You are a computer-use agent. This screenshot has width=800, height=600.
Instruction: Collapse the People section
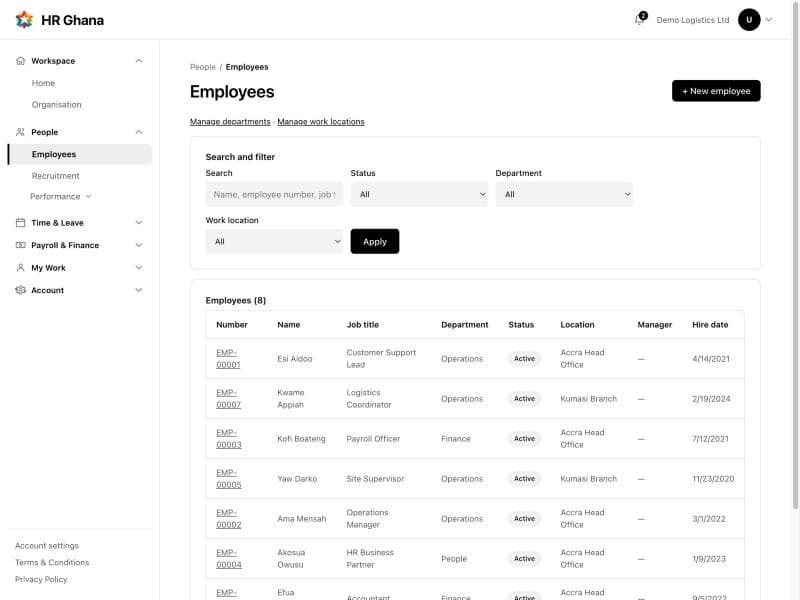[139, 132]
